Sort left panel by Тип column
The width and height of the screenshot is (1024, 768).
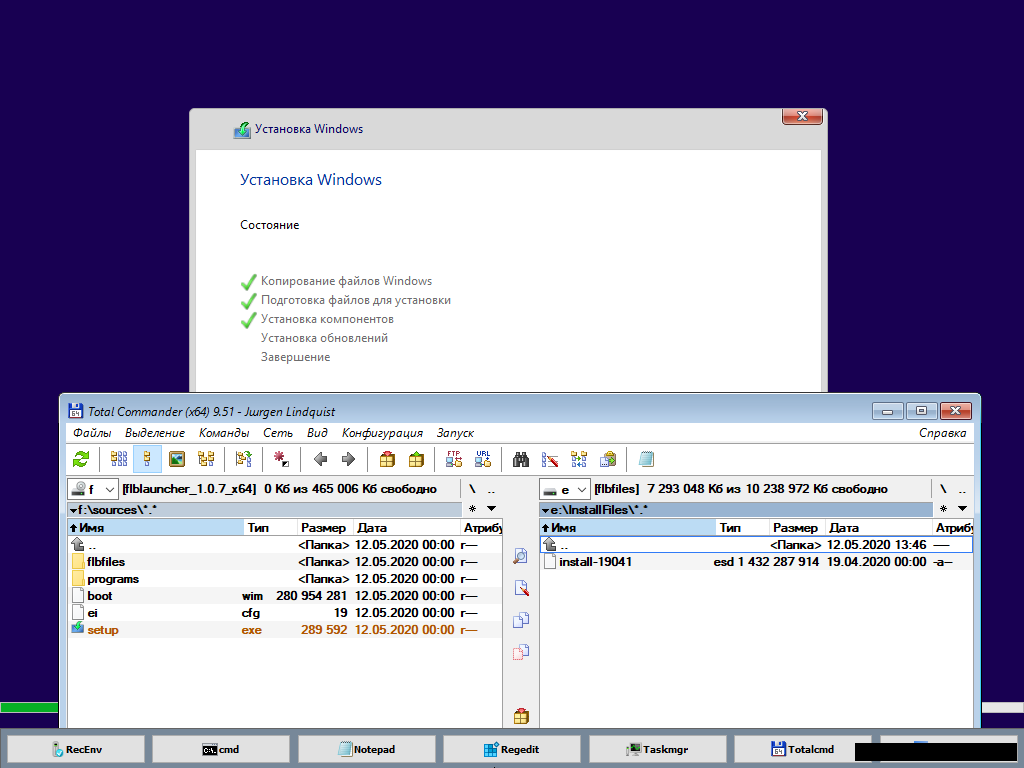click(270, 528)
